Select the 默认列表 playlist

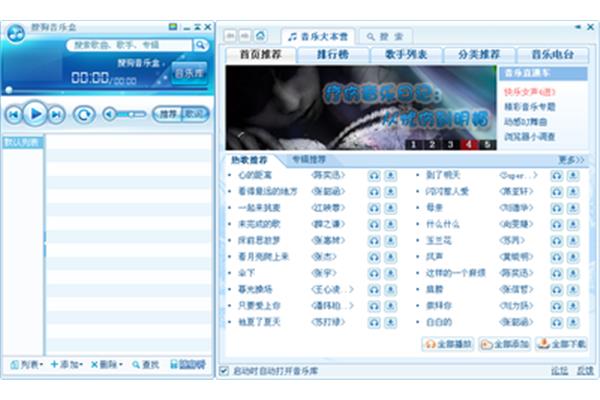click(x=22, y=142)
